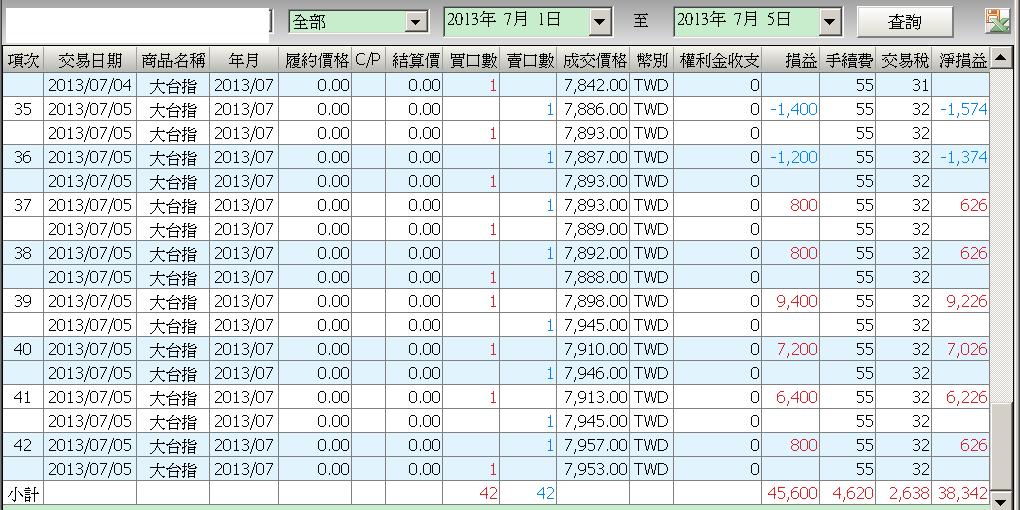The width and height of the screenshot is (1020, 510).
Task: Click the -1,400 loss value
Action: [x=794, y=109]
